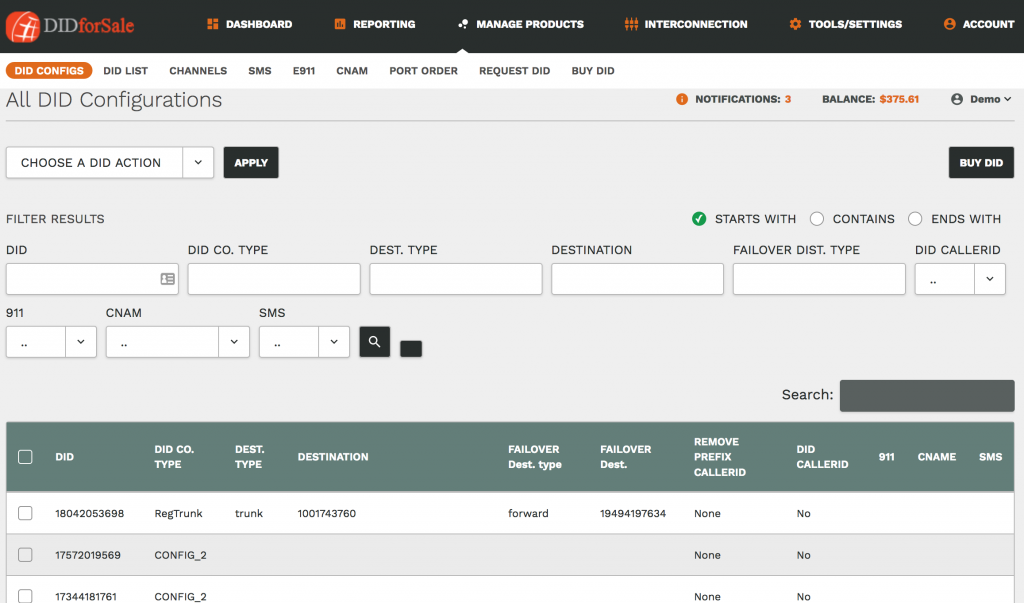
Task: Click the Dashboard grid icon
Action: coord(212,24)
